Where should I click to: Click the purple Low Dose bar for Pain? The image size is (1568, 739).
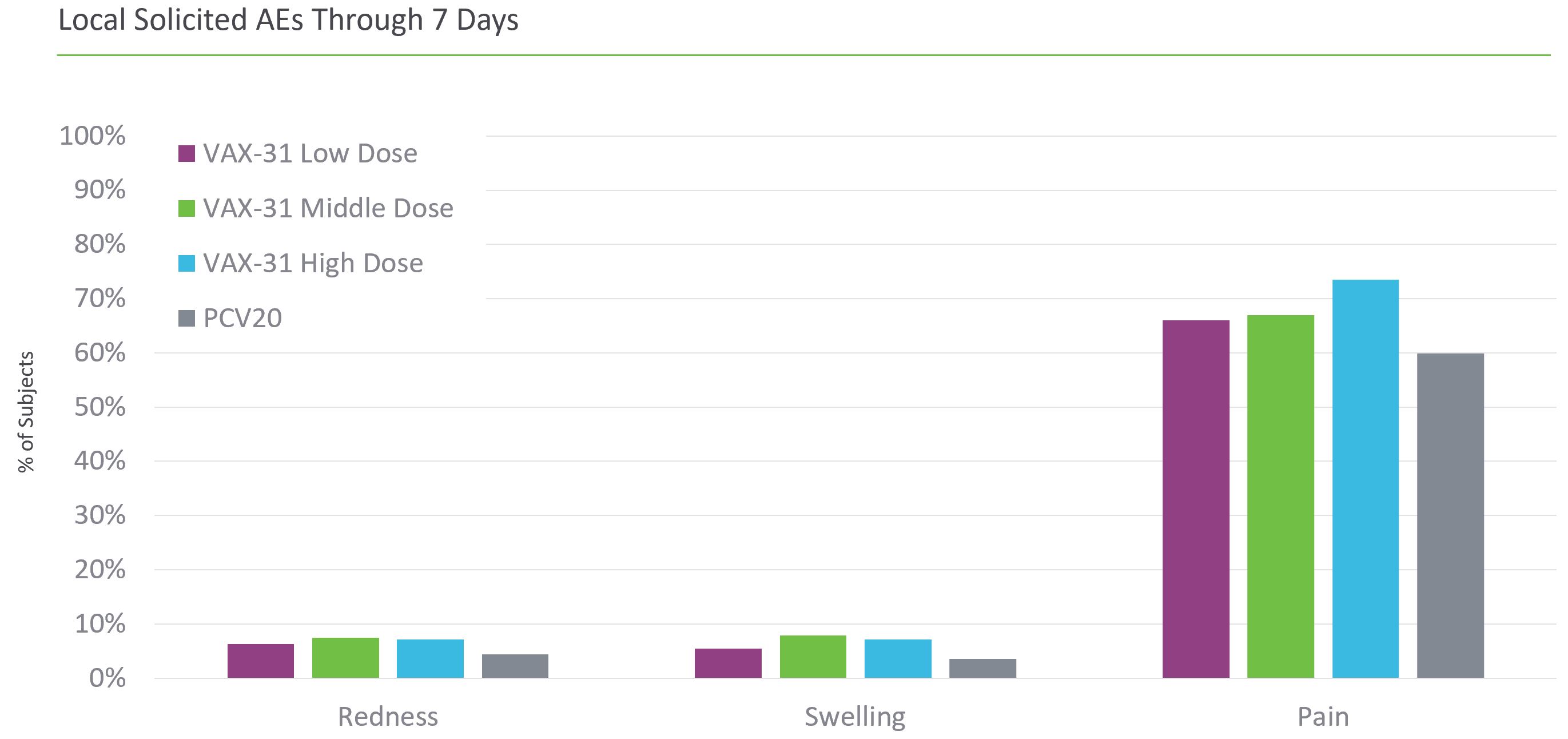1196,499
